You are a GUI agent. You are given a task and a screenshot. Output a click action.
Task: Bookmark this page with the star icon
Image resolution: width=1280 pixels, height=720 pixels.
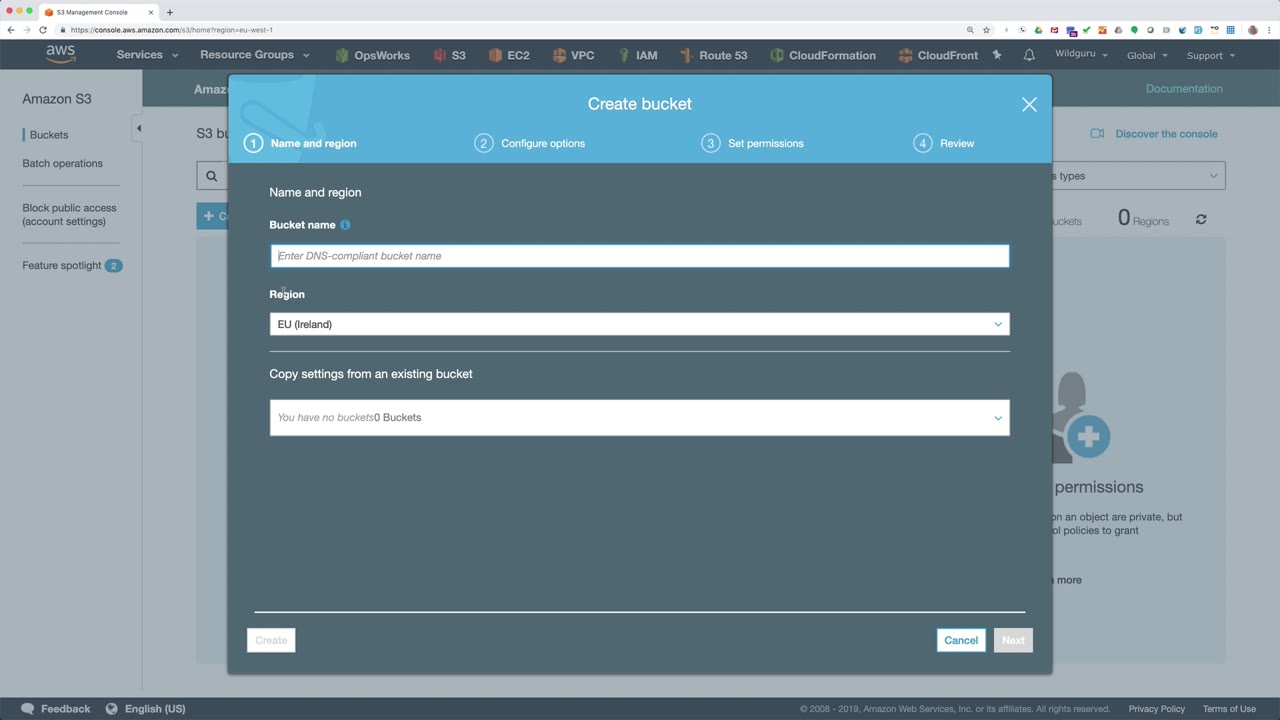pos(986,30)
